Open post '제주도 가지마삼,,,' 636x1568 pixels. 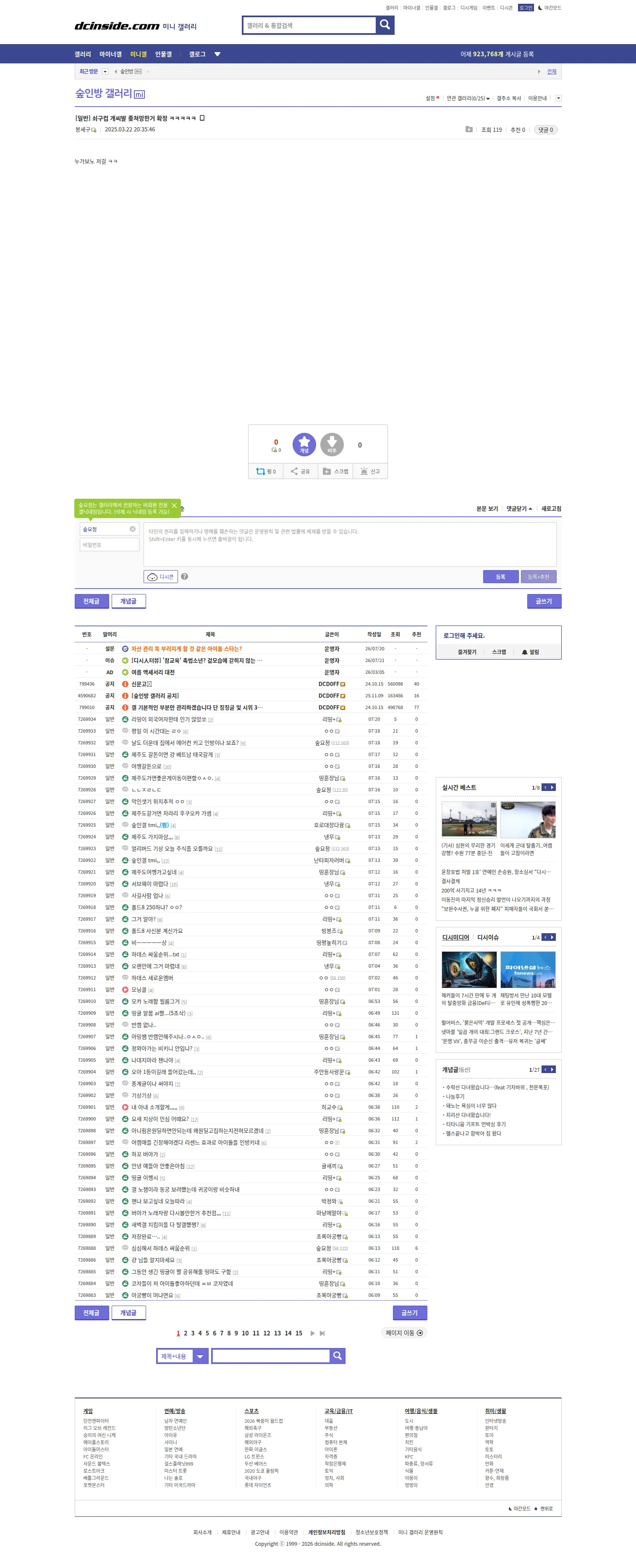(152, 836)
